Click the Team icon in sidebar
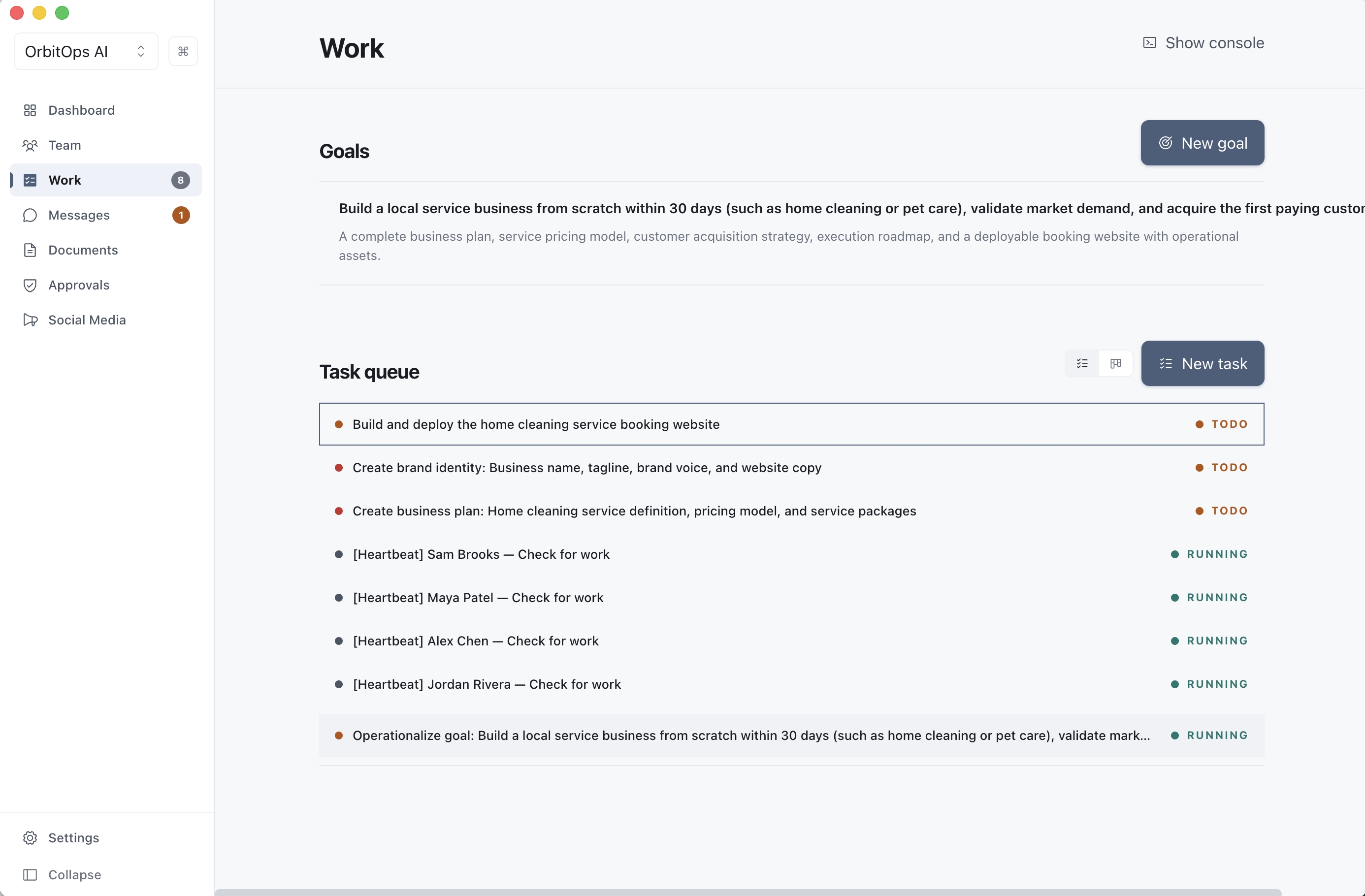The height and width of the screenshot is (896, 1365). pyautogui.click(x=31, y=145)
